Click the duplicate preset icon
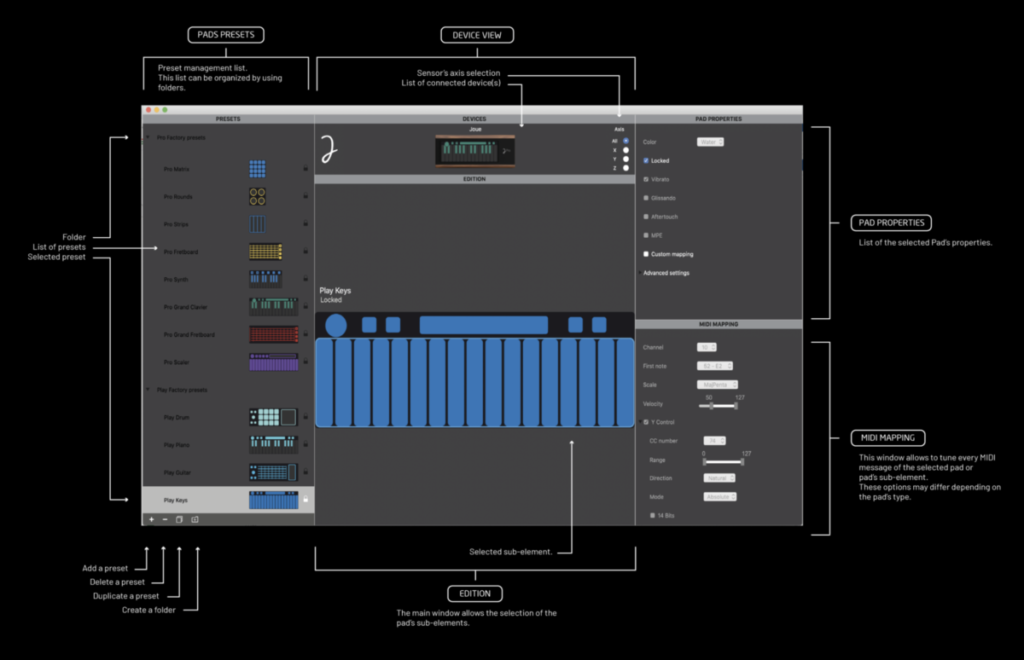Screen dimensions: 1024x660 click(x=180, y=519)
